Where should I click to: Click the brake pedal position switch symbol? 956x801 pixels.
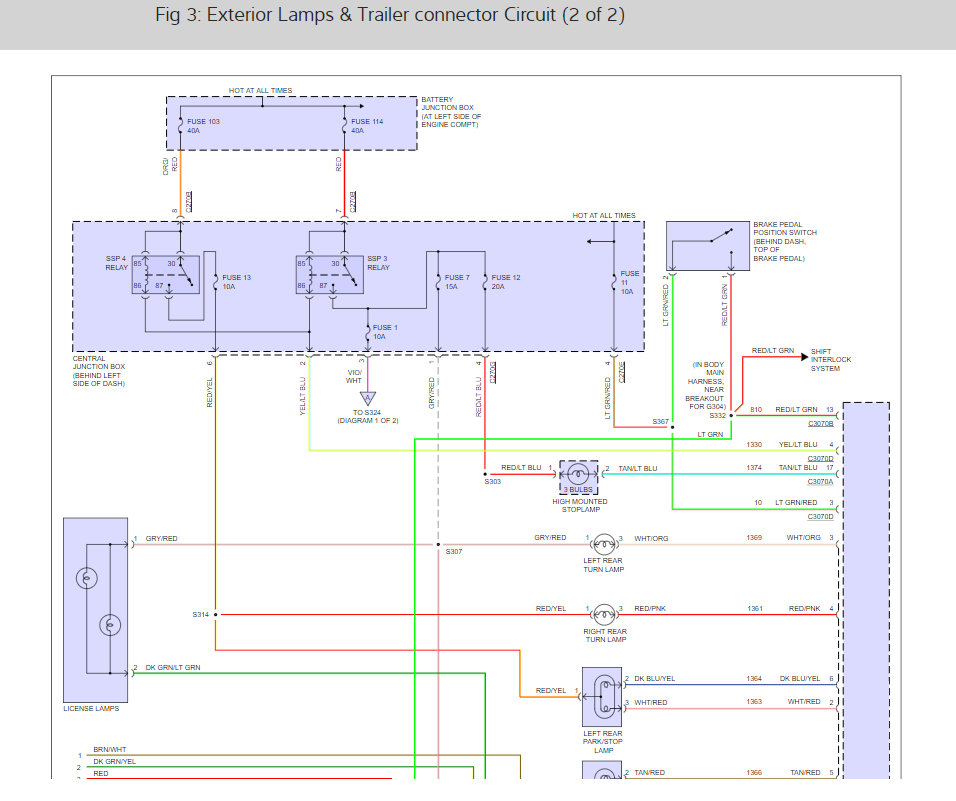708,246
